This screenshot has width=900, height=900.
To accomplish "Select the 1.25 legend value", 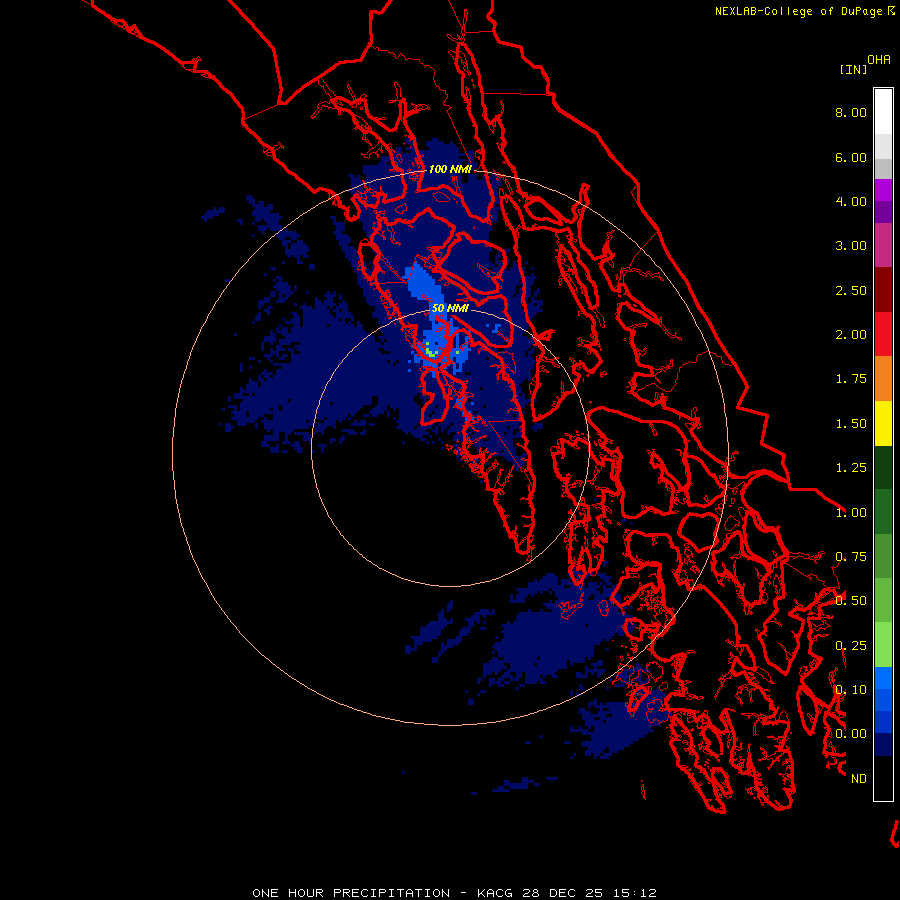I will pos(851,468).
